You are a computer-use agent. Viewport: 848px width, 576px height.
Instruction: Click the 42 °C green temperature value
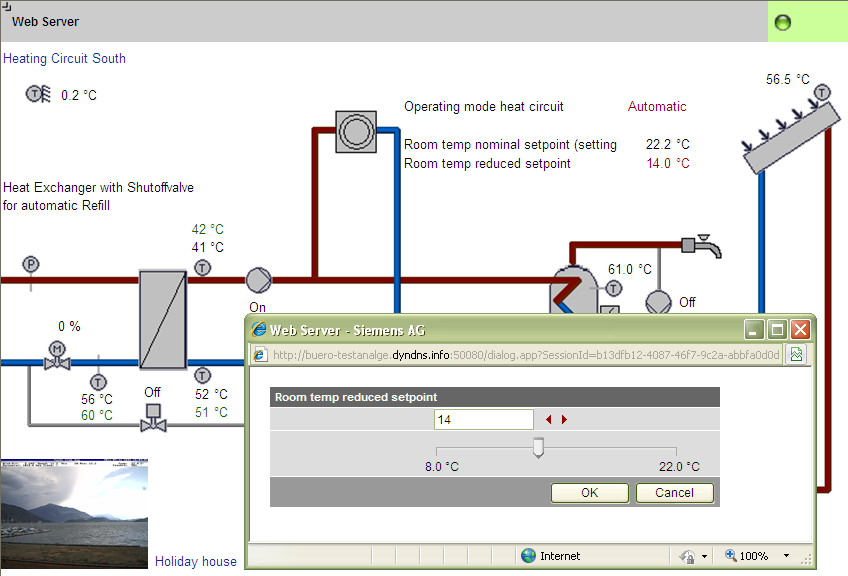[x=208, y=229]
